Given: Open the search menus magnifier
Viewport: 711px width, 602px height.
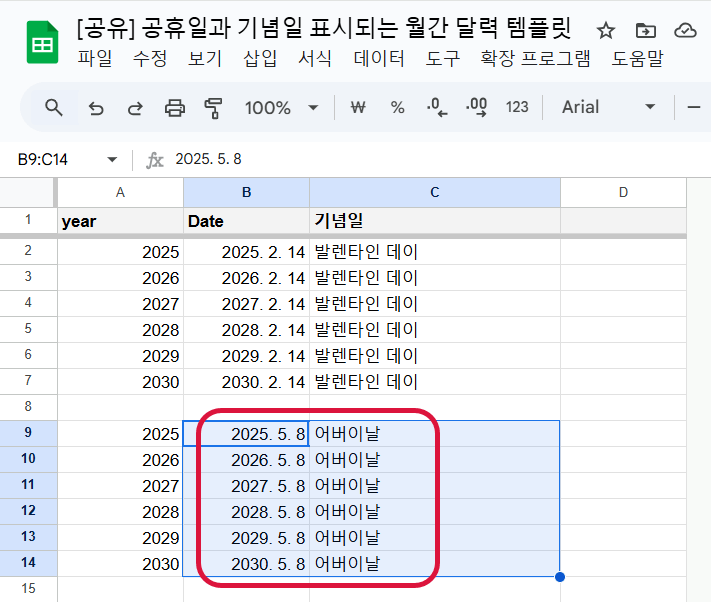Looking at the screenshot, I should [x=54, y=107].
